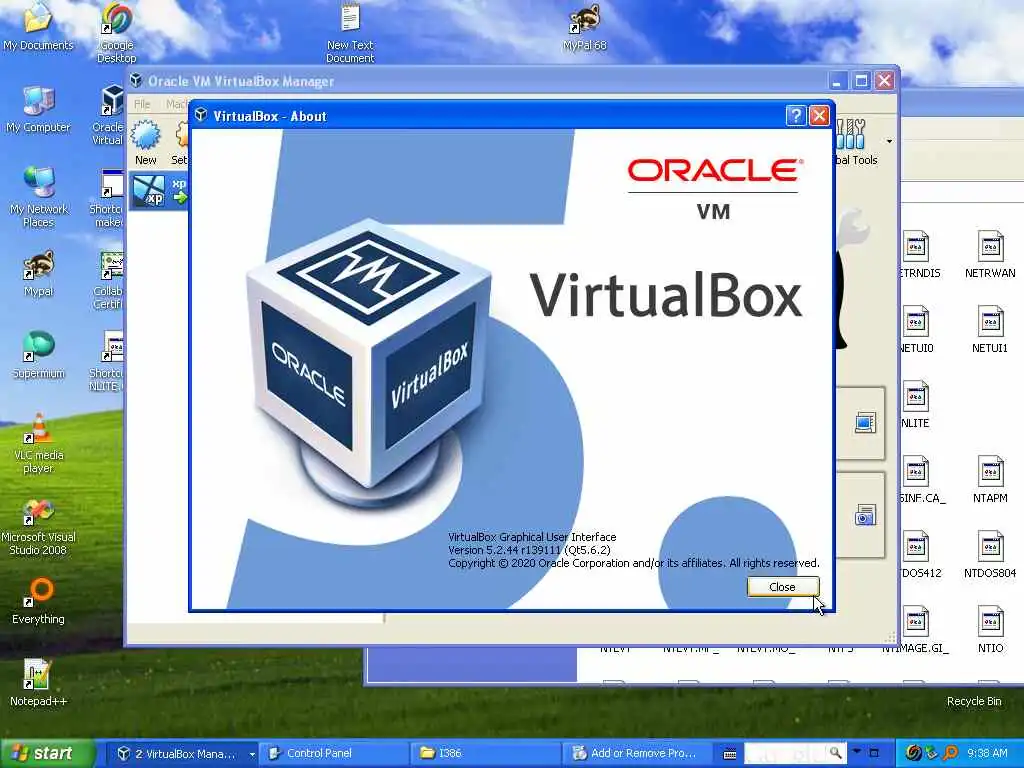Click the help question mark in About dialog
Image resolution: width=1024 pixels, height=768 pixels.
click(x=795, y=116)
